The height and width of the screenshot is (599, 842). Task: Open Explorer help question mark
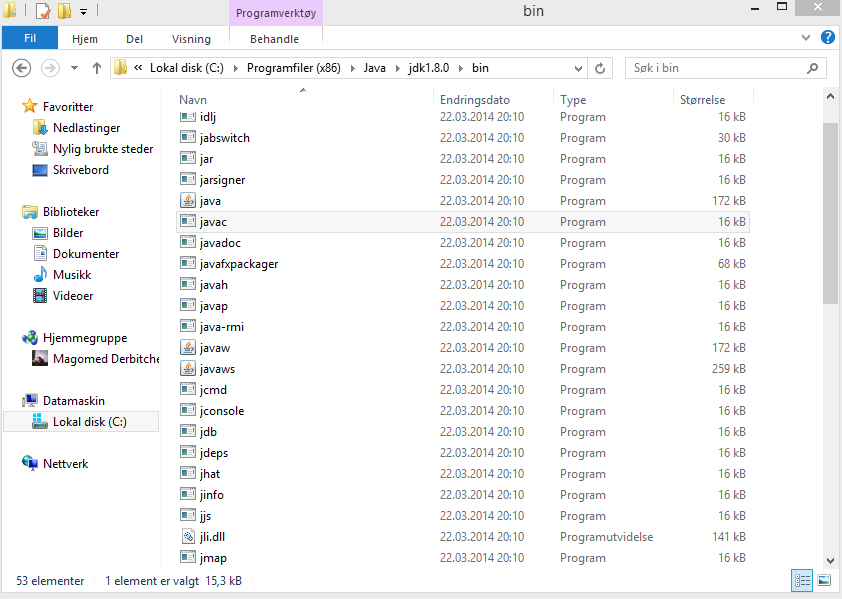click(828, 37)
